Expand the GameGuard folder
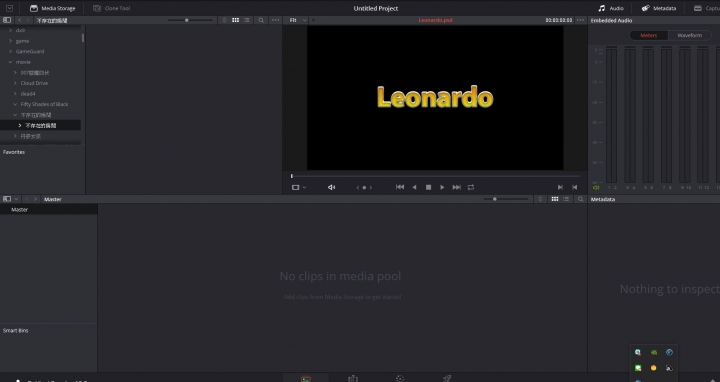Screen dimensions: 720x382 (11, 51)
